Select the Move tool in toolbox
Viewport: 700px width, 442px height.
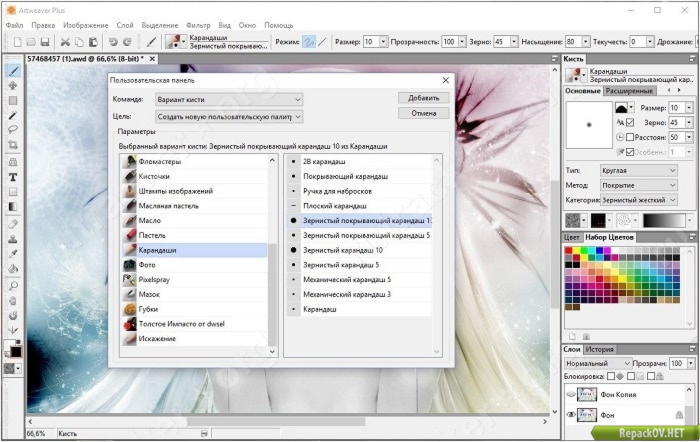click(13, 86)
